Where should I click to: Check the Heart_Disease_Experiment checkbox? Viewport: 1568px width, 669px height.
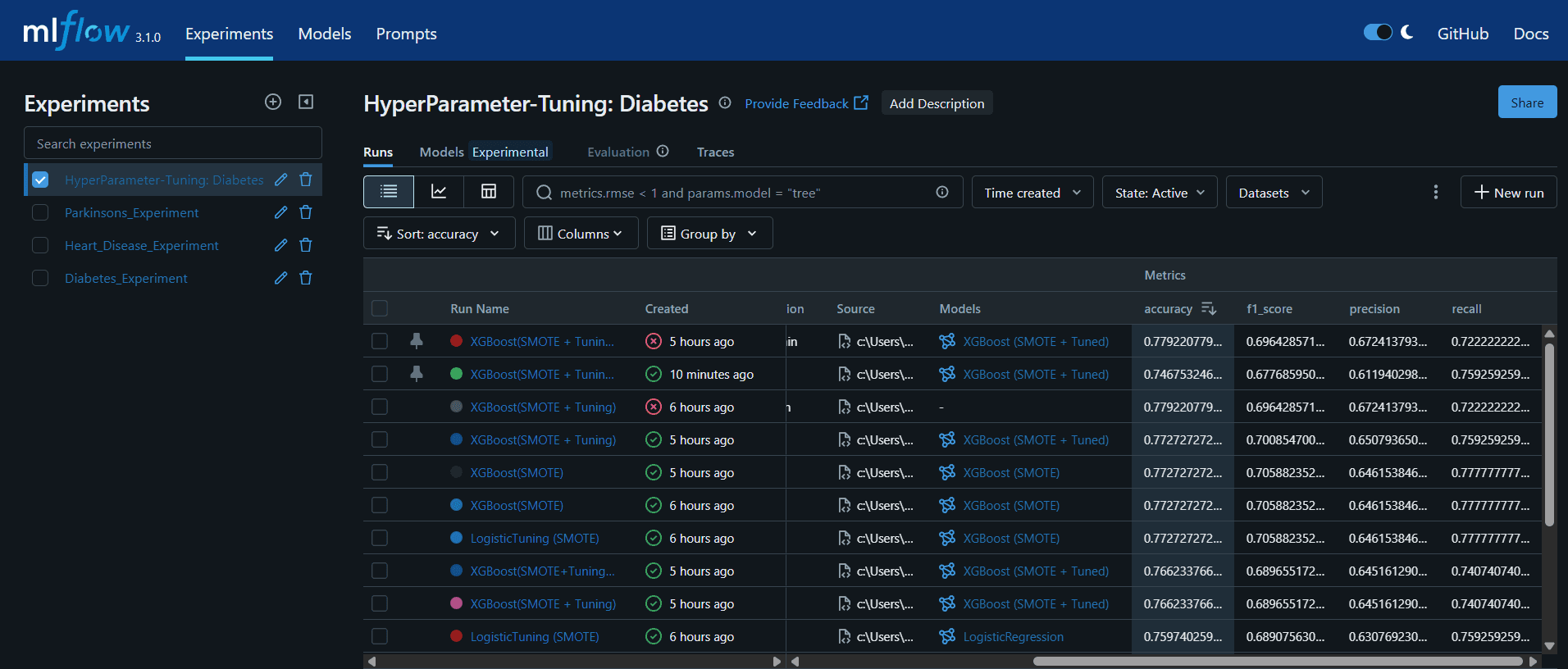click(x=40, y=245)
